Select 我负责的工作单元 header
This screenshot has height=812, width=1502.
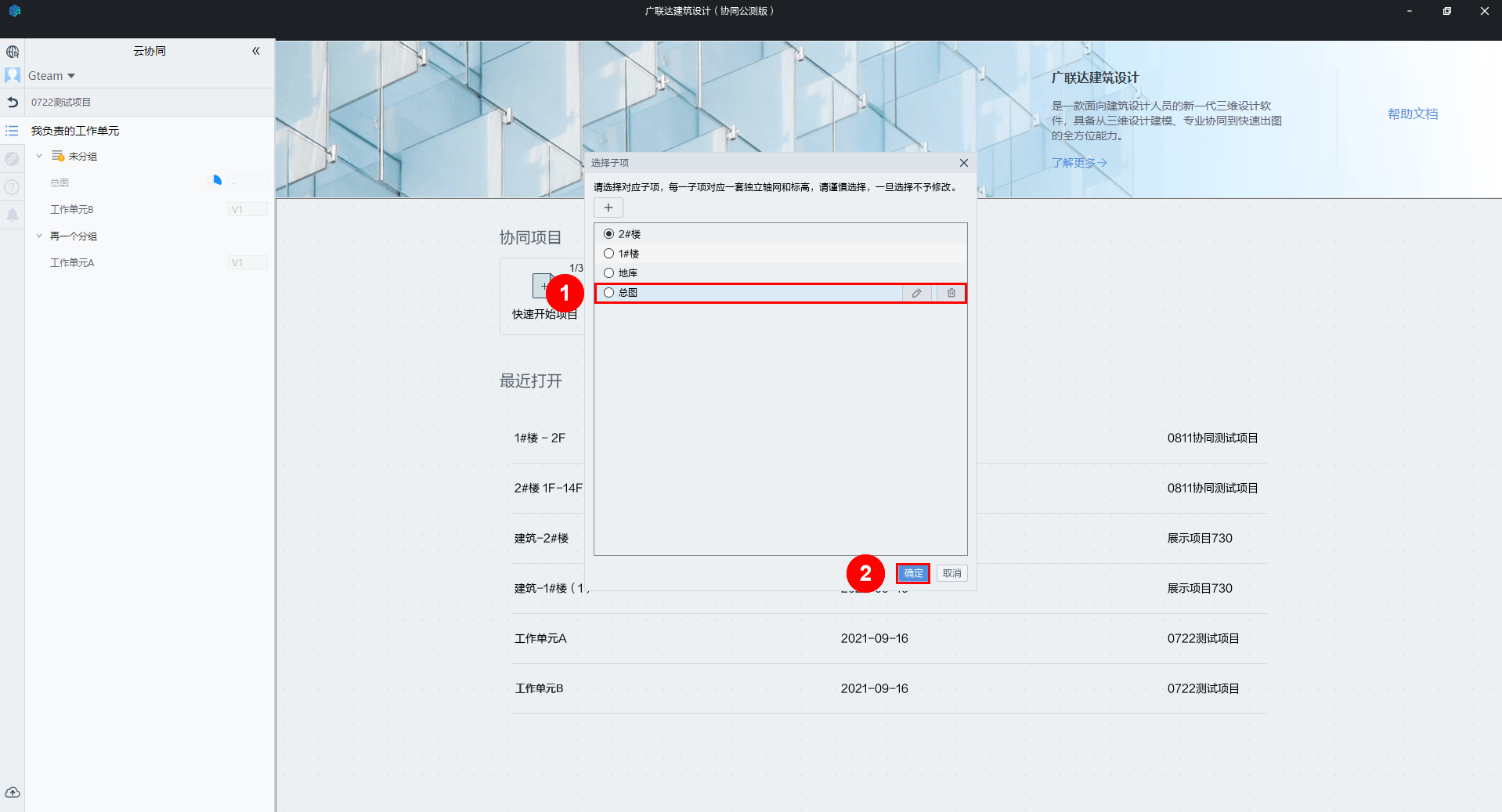[75, 131]
